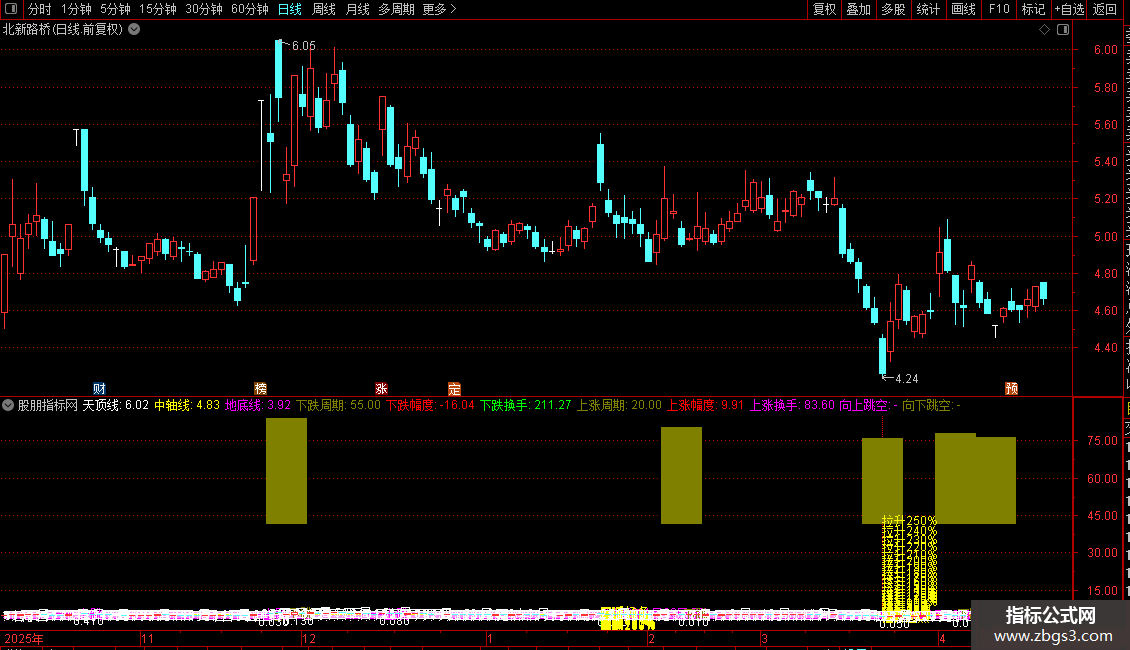The height and width of the screenshot is (650, 1130).
Task: Click the 6.00 price axis label
Action: coord(1105,50)
